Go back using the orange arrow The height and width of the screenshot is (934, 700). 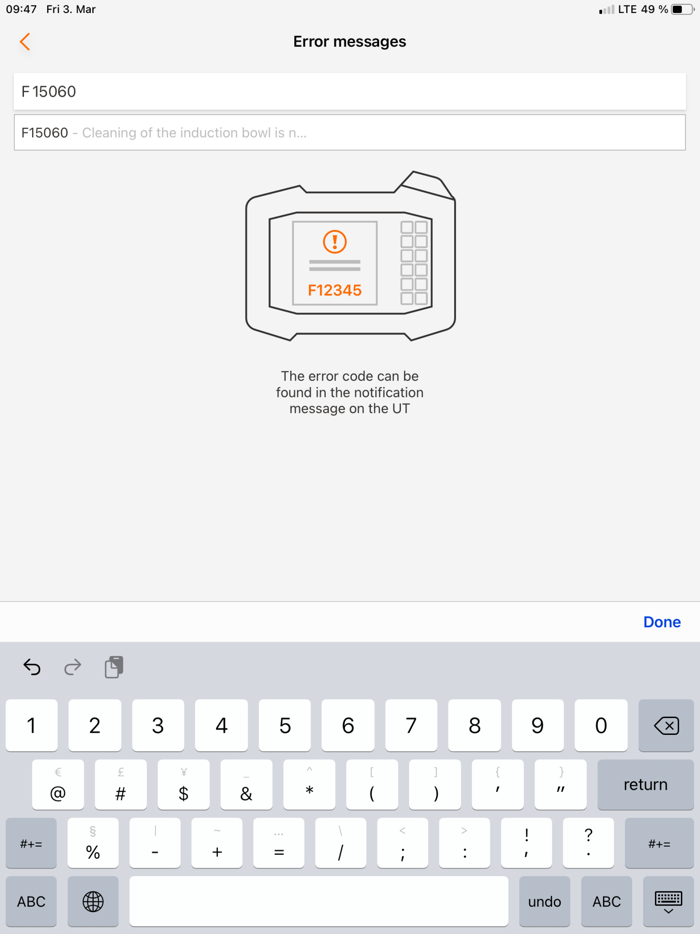(24, 42)
